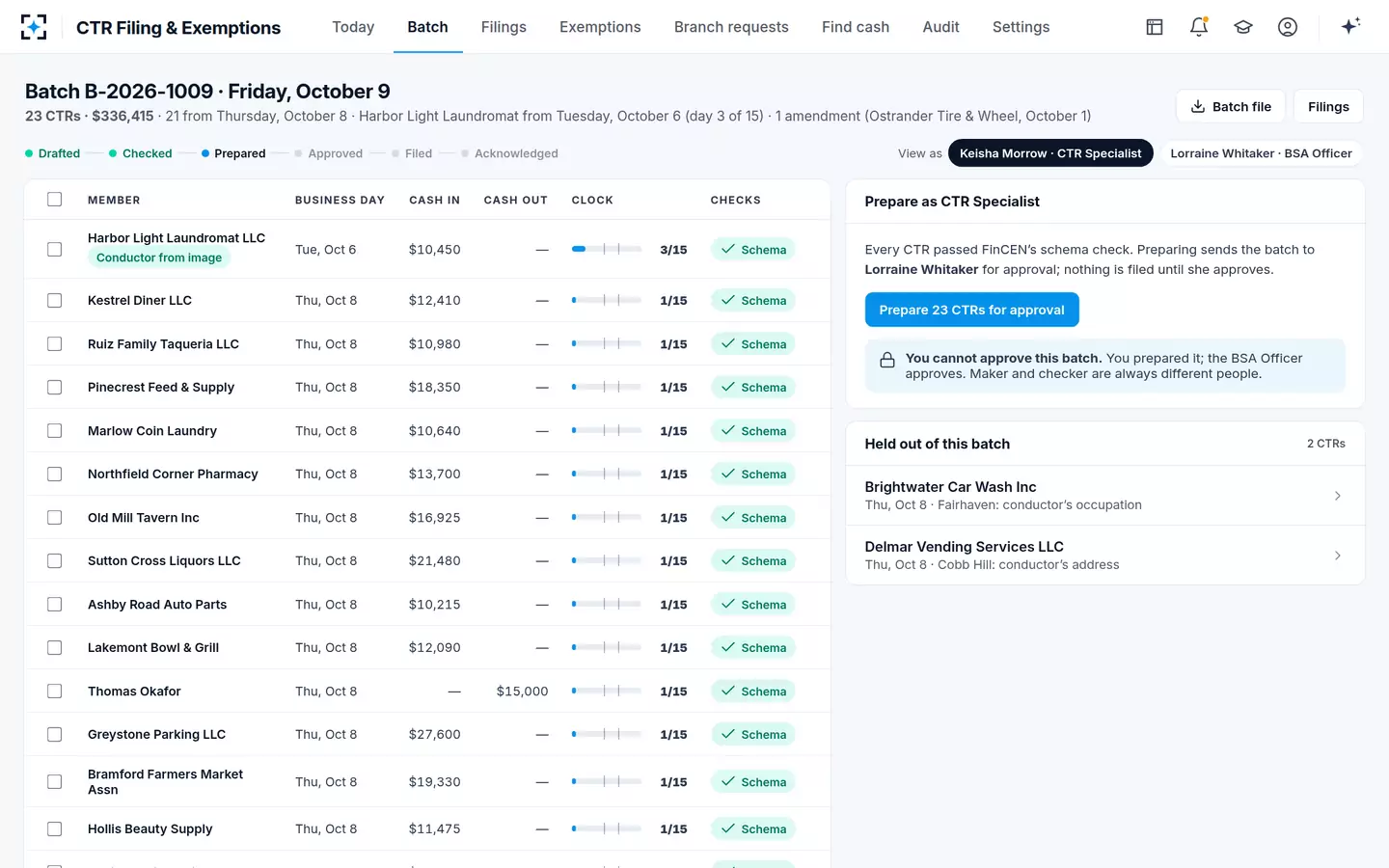
Task: Expand Brightwater Car Wash Inc held-out item
Action: click(1104, 496)
